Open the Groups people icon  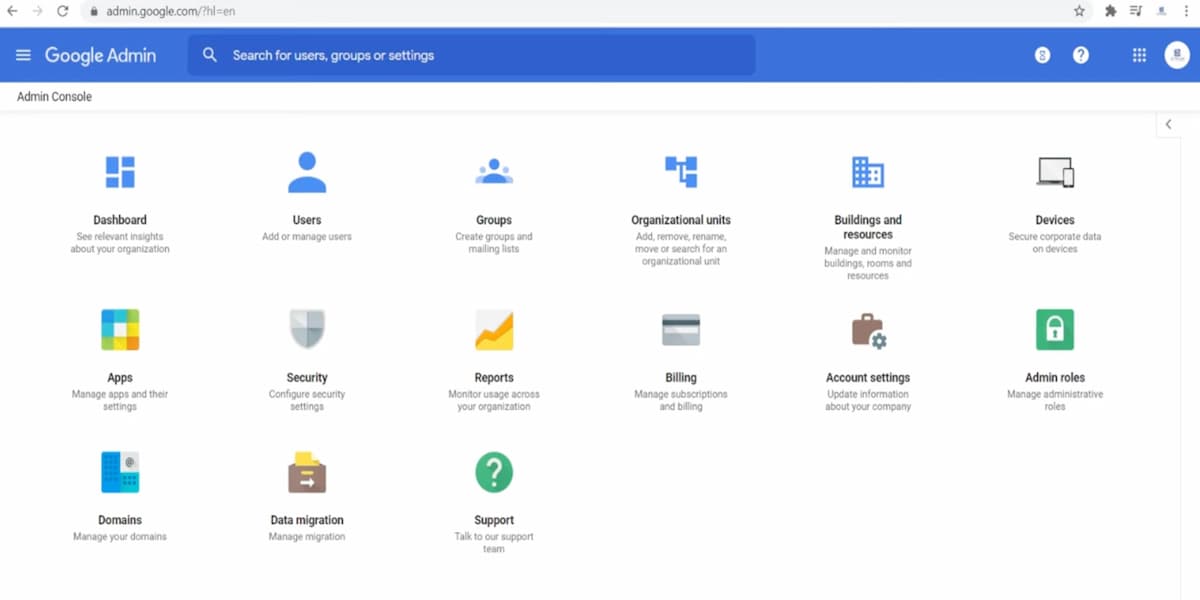pyautogui.click(x=494, y=172)
